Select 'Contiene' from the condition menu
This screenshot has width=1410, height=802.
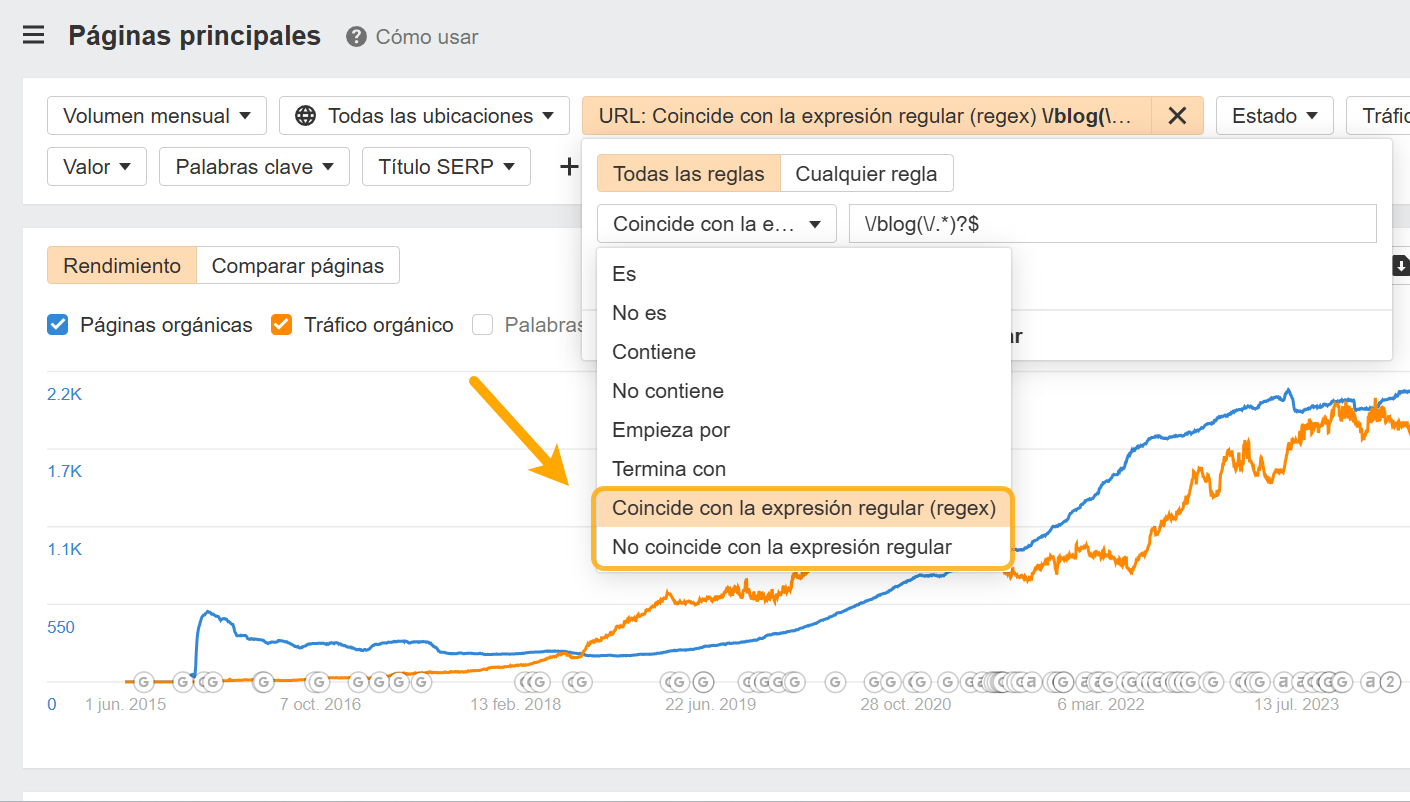click(x=653, y=351)
